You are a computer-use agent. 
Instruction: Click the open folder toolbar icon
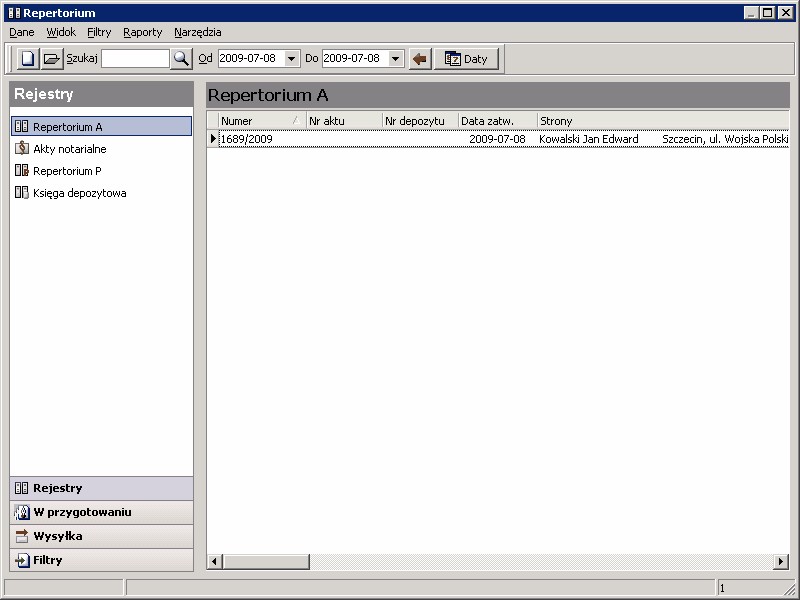pyautogui.click(x=52, y=59)
